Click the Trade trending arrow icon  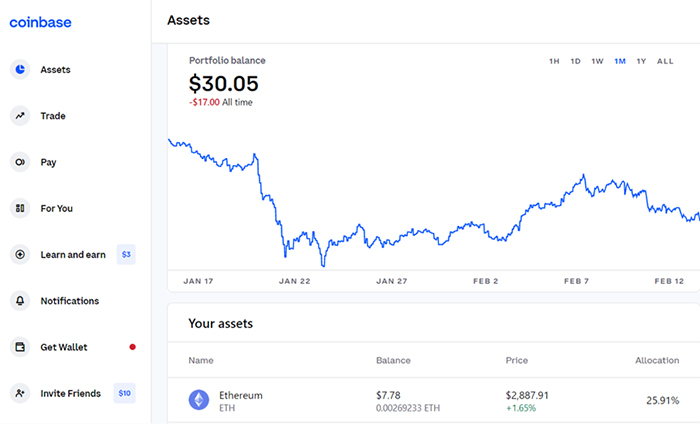(20, 116)
